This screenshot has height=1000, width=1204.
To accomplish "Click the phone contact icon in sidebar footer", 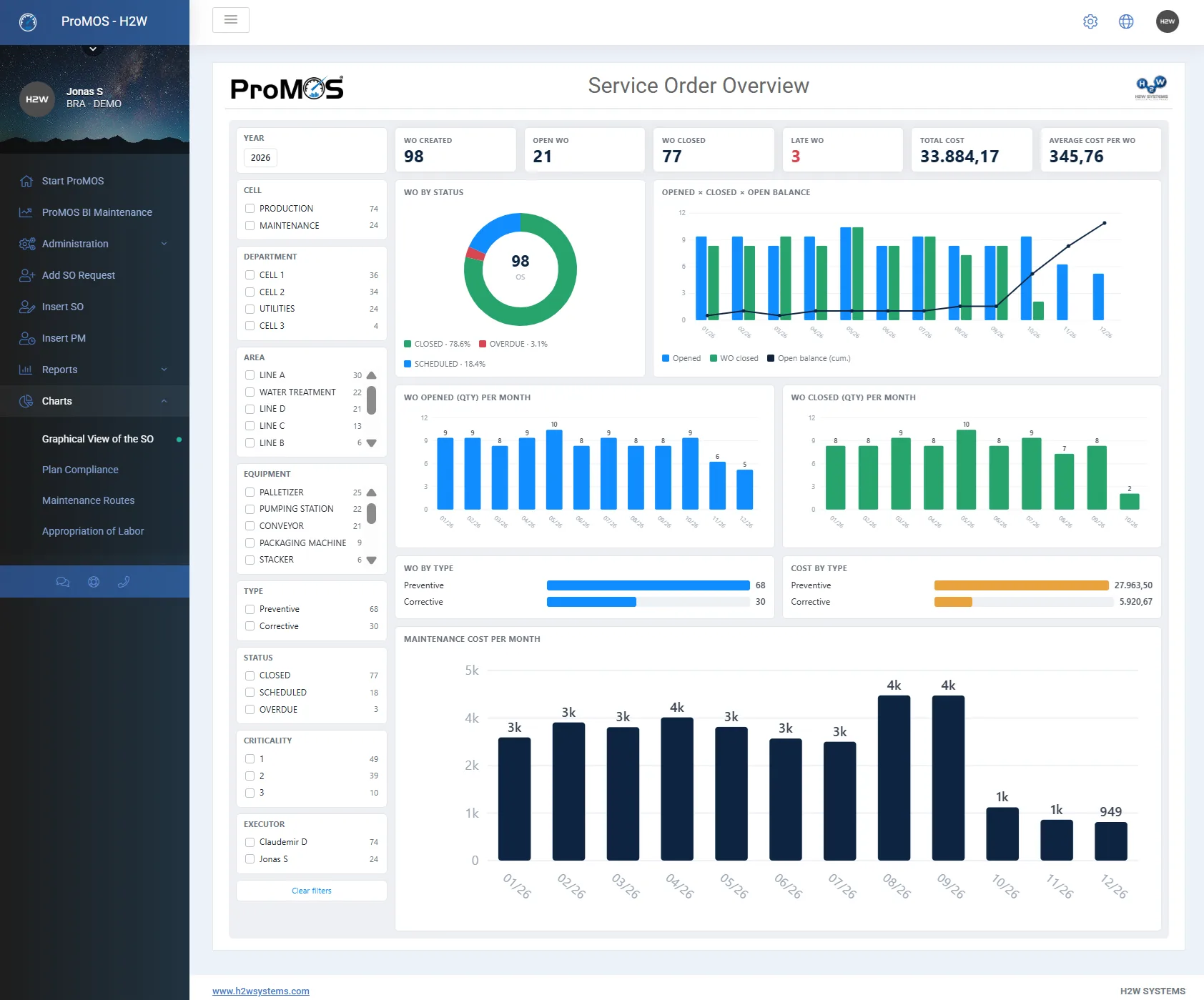I will 124,582.
